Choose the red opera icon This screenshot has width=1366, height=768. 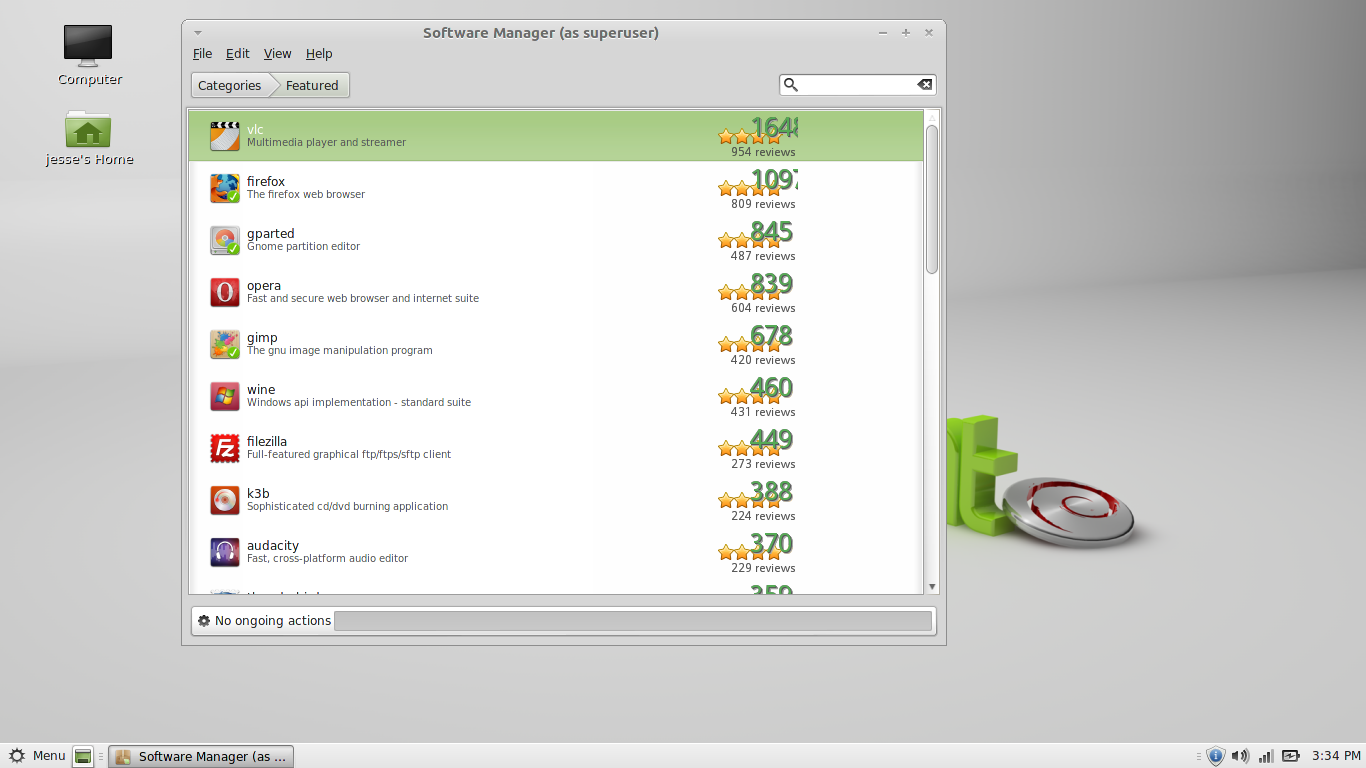coord(225,292)
